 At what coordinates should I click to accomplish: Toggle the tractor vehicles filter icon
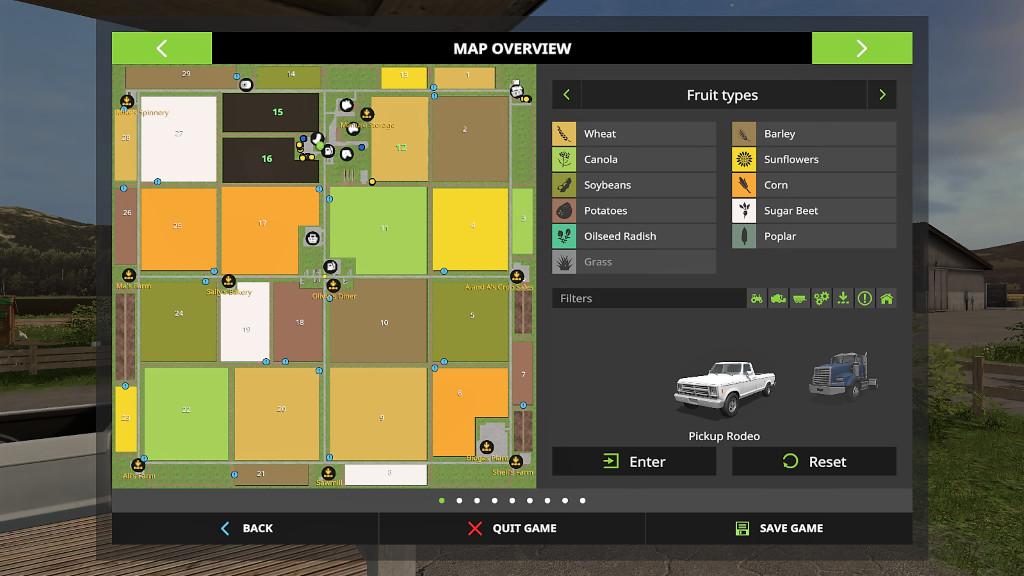point(757,298)
